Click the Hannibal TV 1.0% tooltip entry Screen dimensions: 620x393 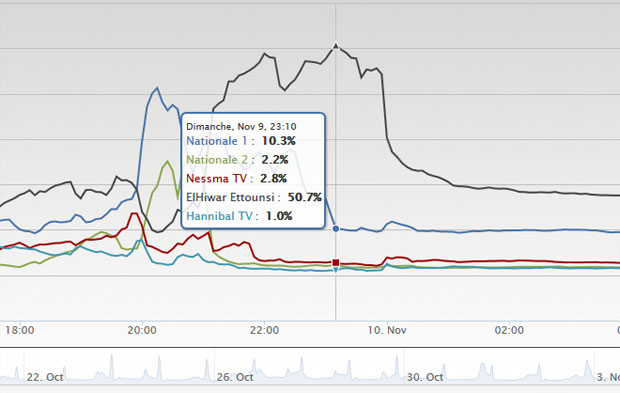[x=239, y=216]
